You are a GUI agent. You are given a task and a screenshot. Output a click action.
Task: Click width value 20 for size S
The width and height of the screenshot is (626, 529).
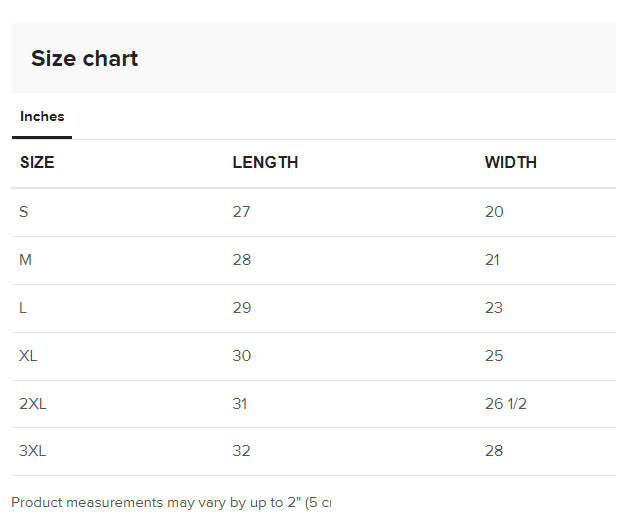[x=494, y=212]
